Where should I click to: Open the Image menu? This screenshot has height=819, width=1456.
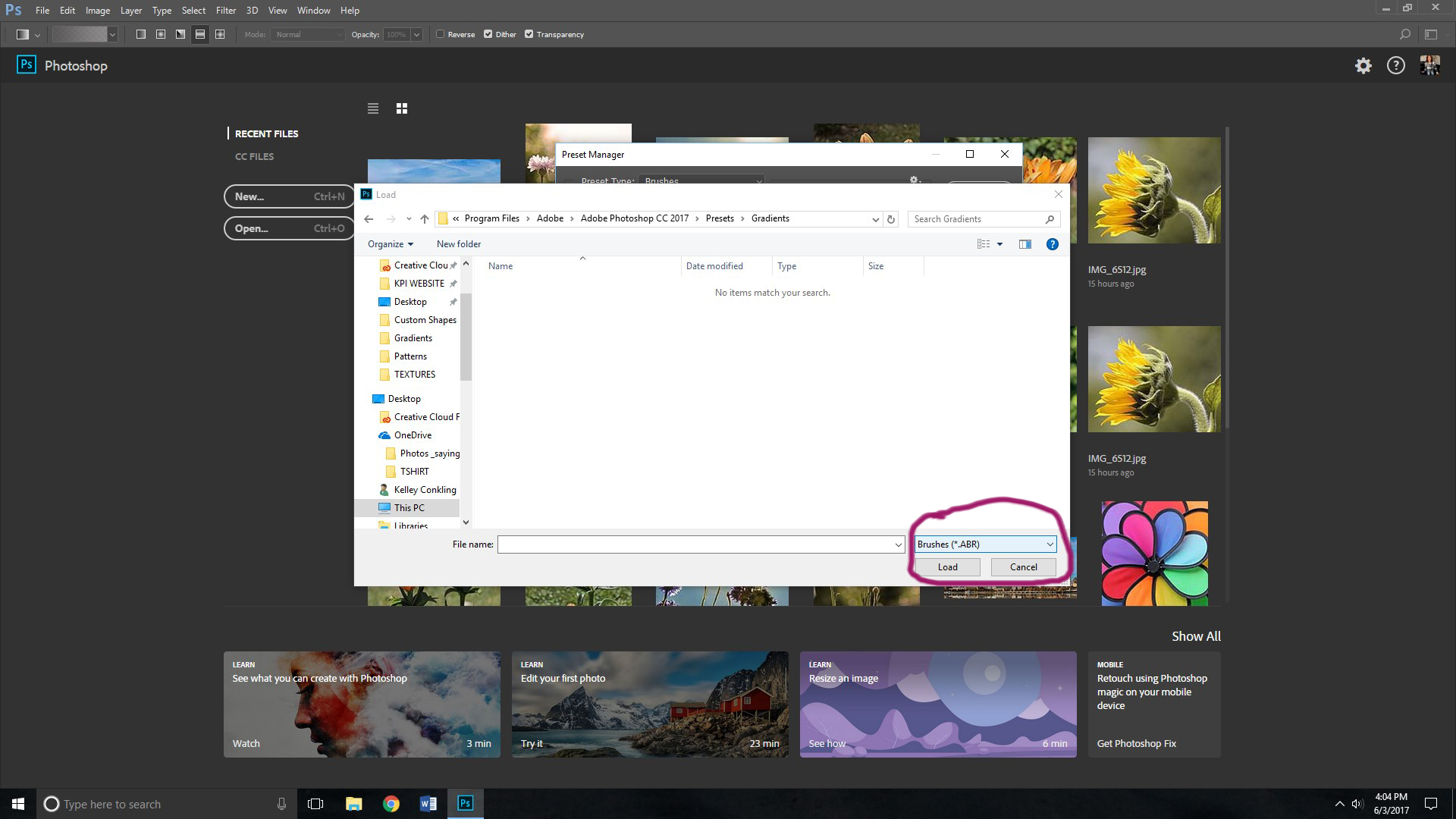tap(98, 11)
